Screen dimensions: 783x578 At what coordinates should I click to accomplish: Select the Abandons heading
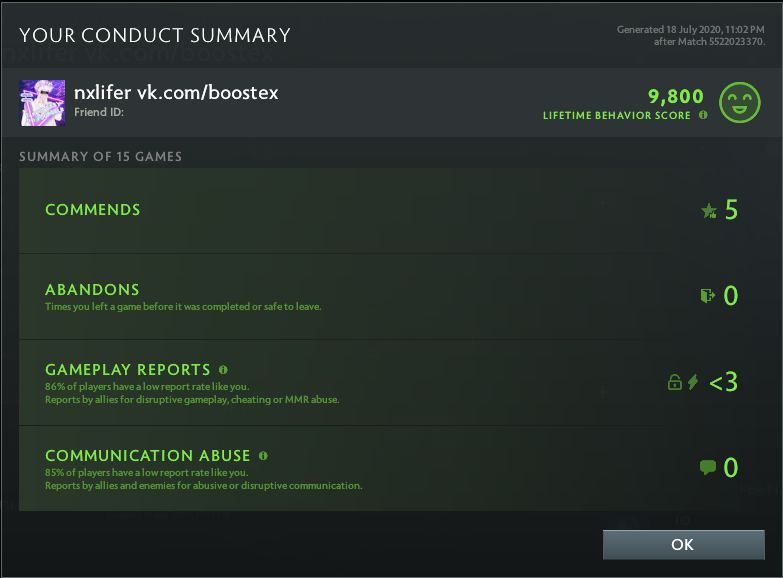point(92,290)
